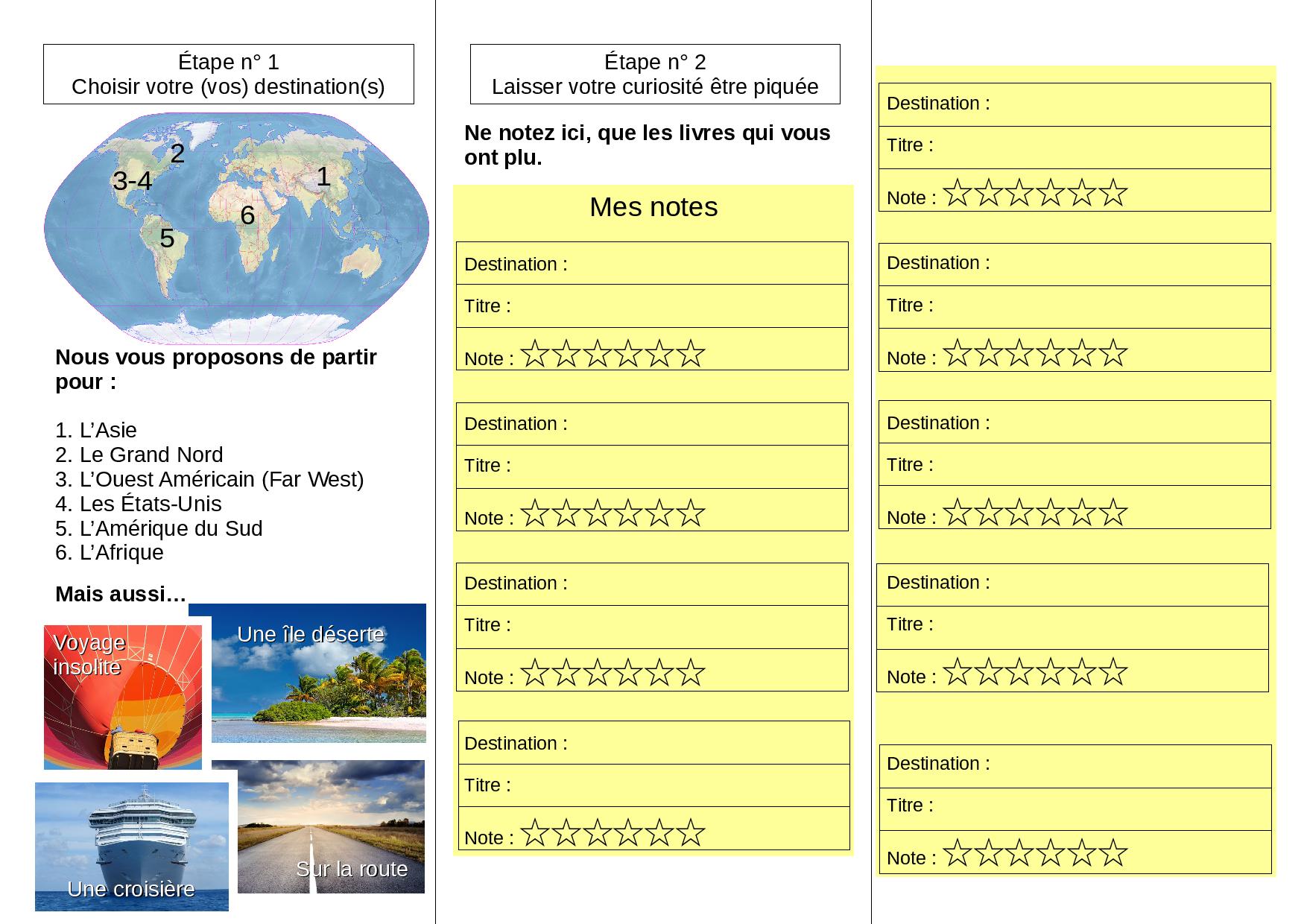Click number 6 over Africa on the map
Screen dimensions: 1307x924
pos(247,215)
